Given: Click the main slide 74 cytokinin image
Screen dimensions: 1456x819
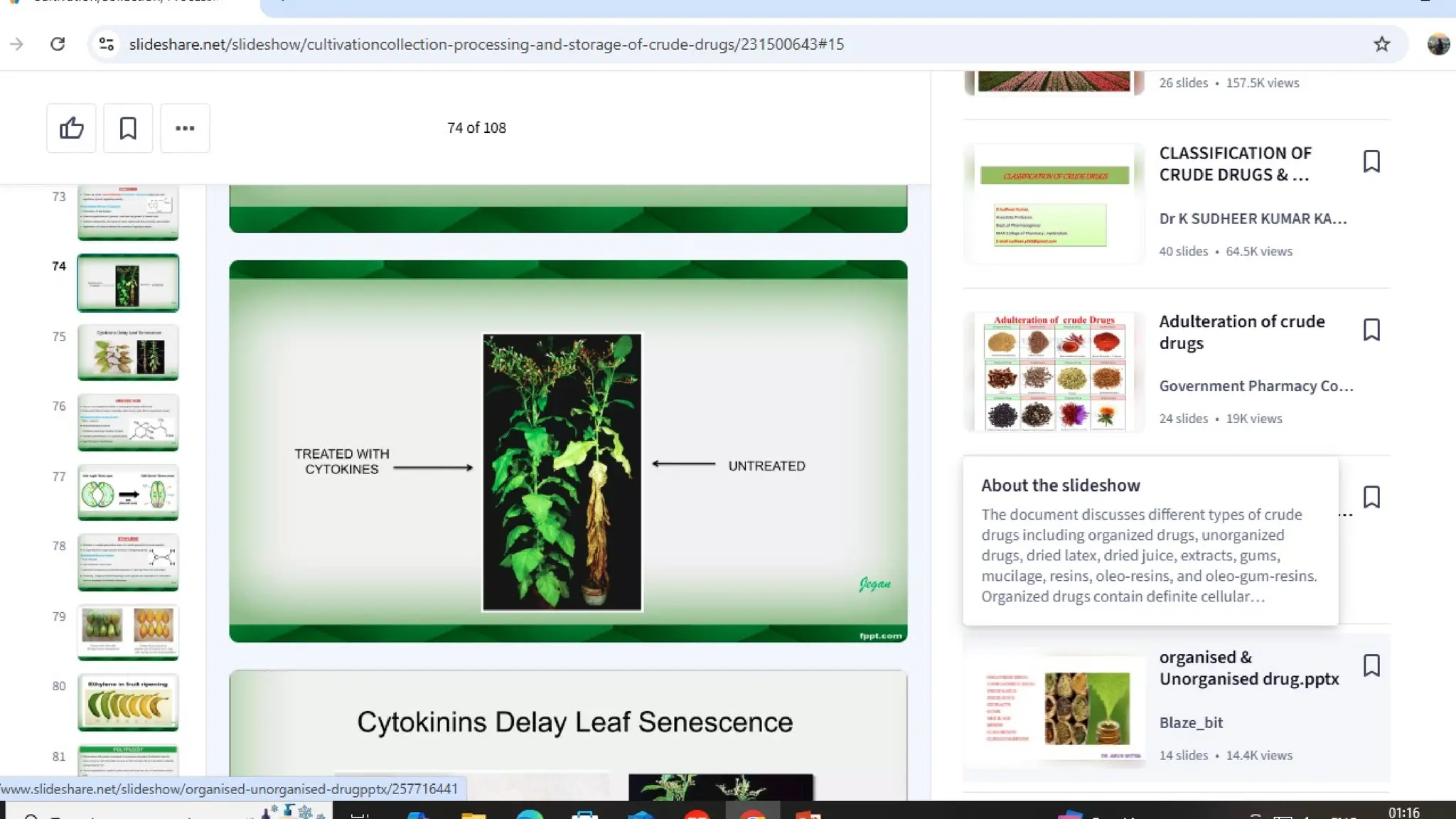Looking at the screenshot, I should tap(562, 472).
